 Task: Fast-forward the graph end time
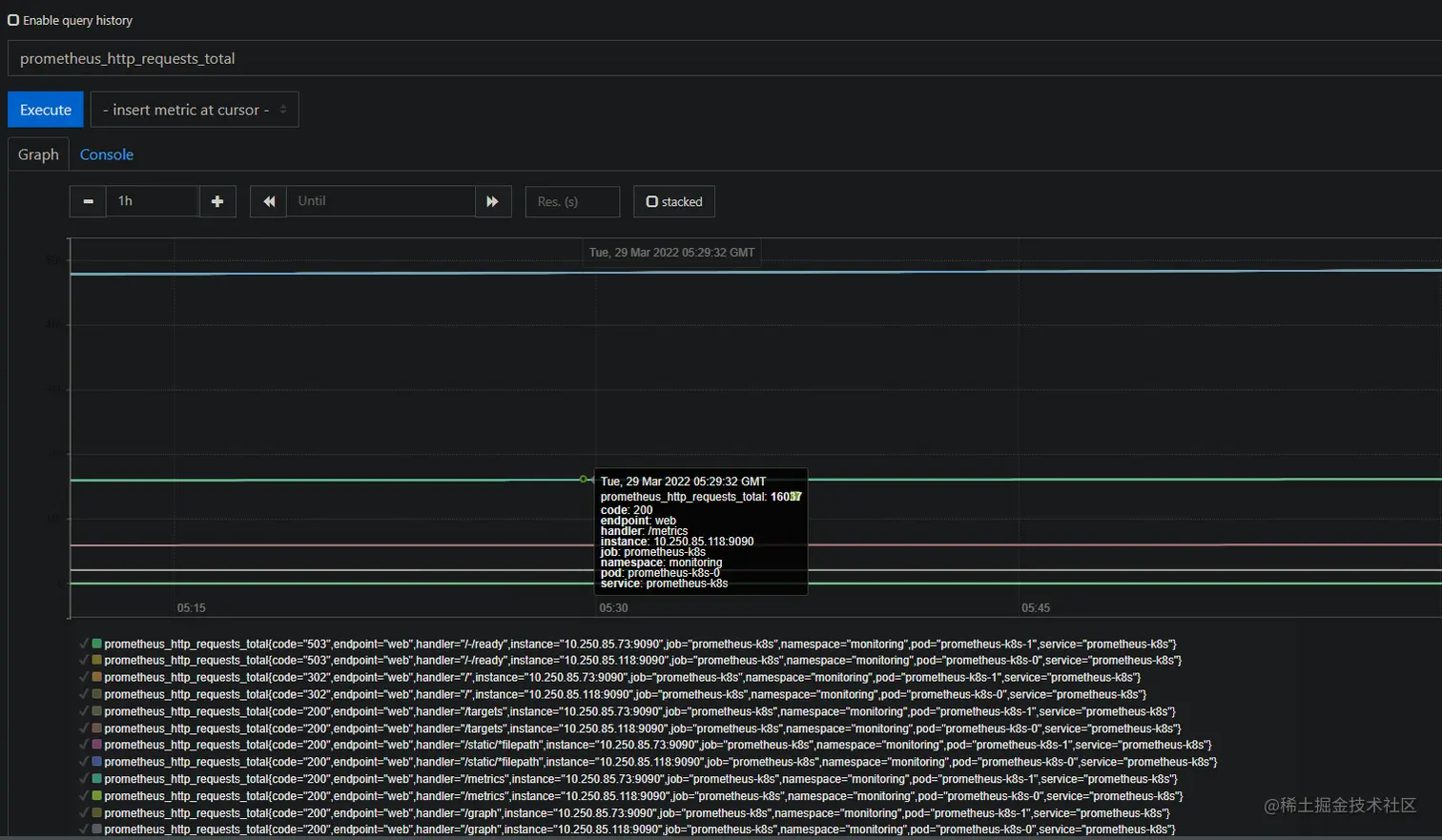pyautogui.click(x=493, y=201)
